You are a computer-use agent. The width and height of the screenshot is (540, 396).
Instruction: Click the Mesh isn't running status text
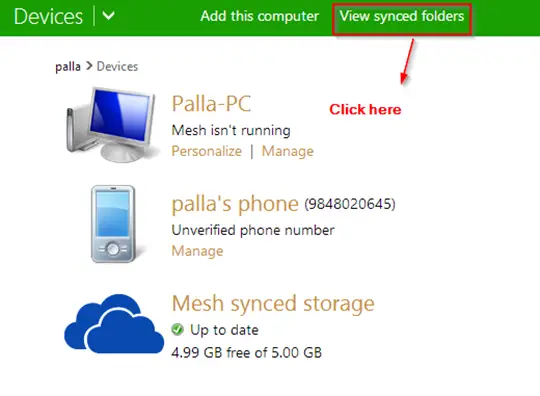(x=231, y=131)
